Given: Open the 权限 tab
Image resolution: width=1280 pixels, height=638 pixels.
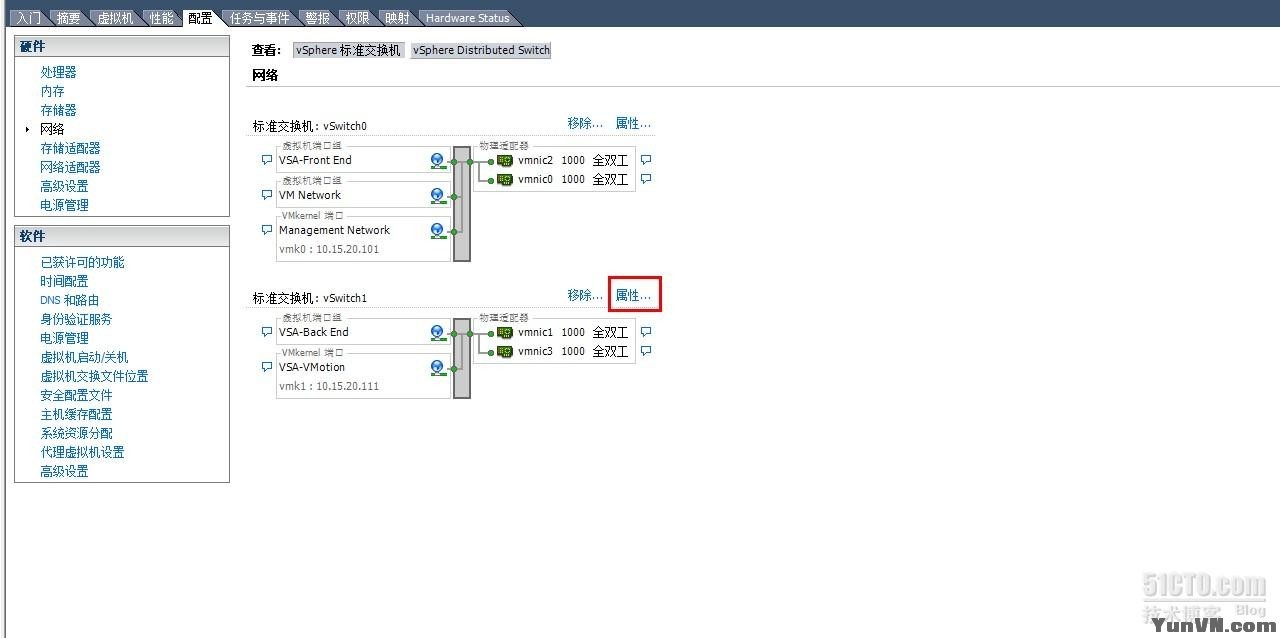Looking at the screenshot, I should (x=357, y=18).
